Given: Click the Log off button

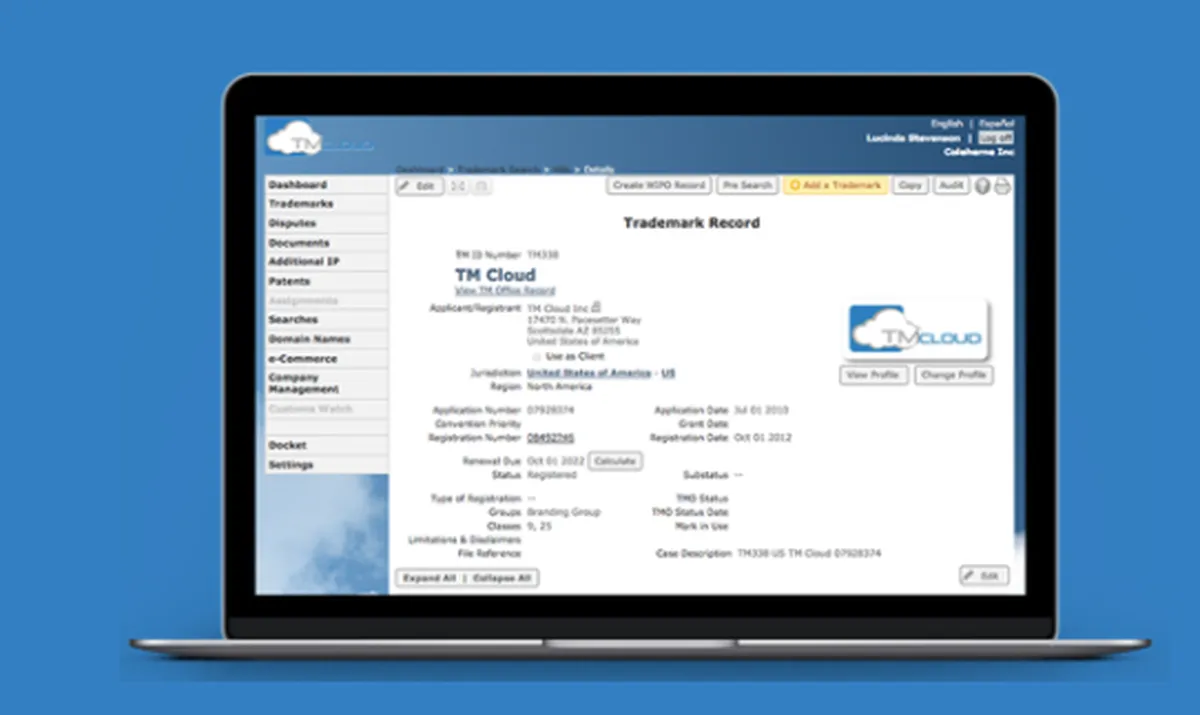Looking at the screenshot, I should tap(995, 138).
